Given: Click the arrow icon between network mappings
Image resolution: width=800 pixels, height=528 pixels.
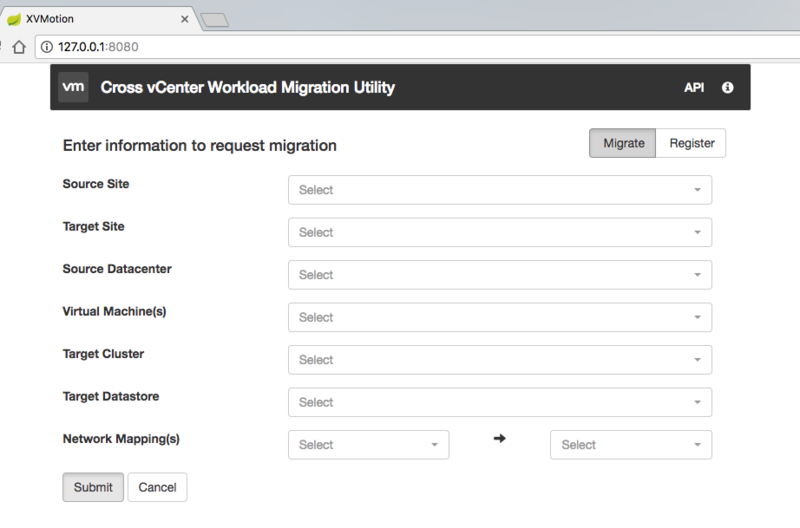Looking at the screenshot, I should (499, 438).
